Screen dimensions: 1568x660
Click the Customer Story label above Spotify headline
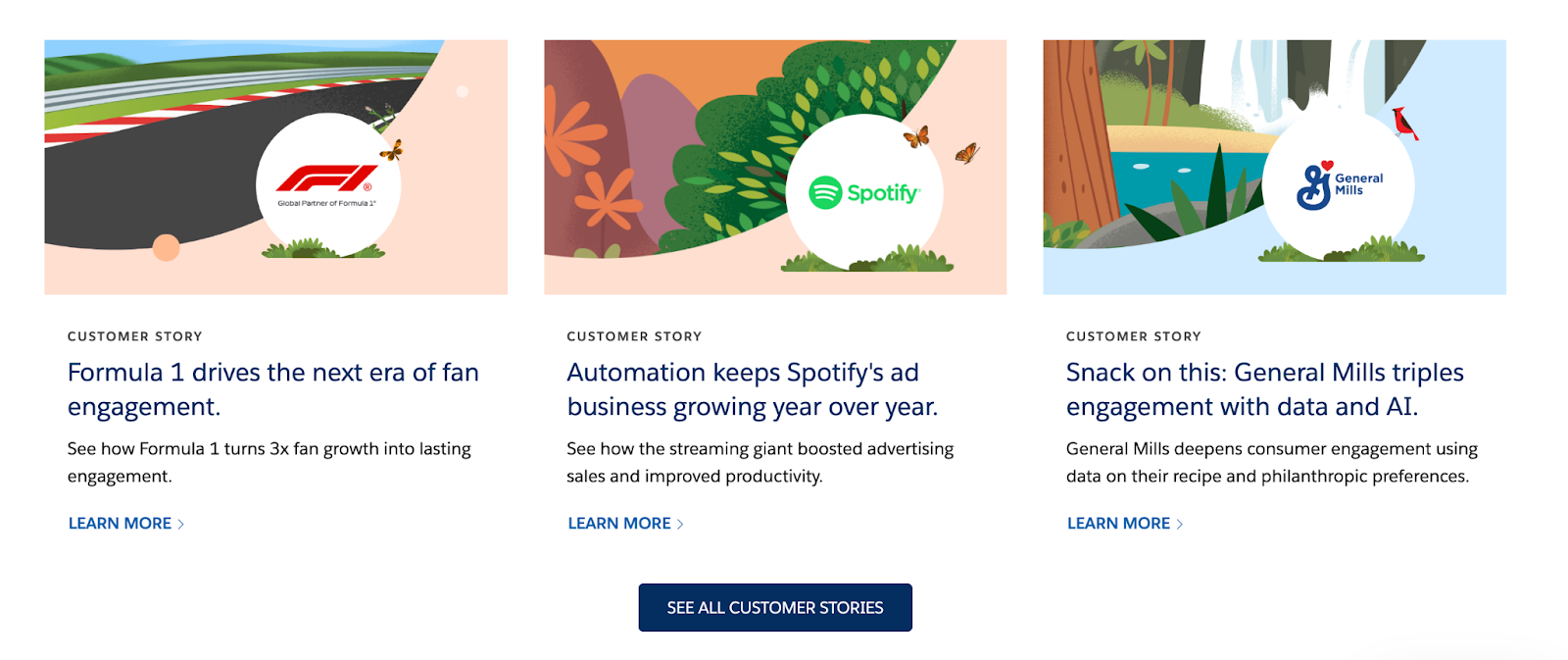(634, 336)
